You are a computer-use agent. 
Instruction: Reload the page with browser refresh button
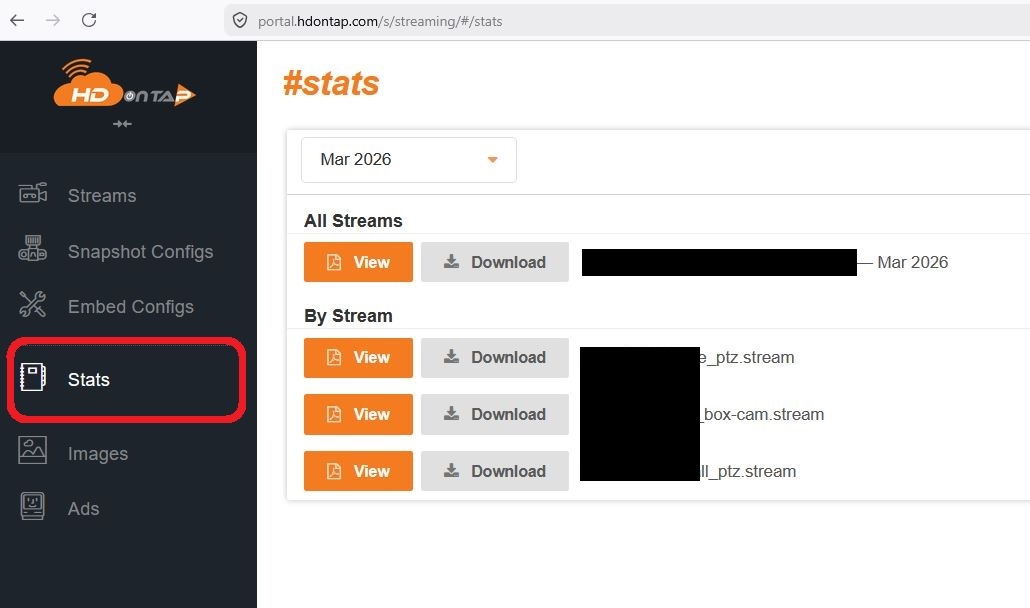click(x=89, y=20)
